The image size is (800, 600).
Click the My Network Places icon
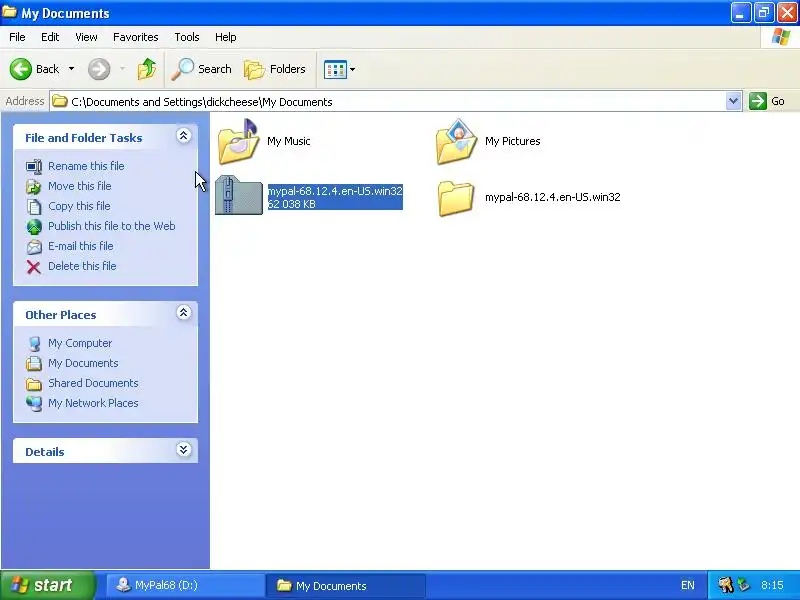click(34, 404)
